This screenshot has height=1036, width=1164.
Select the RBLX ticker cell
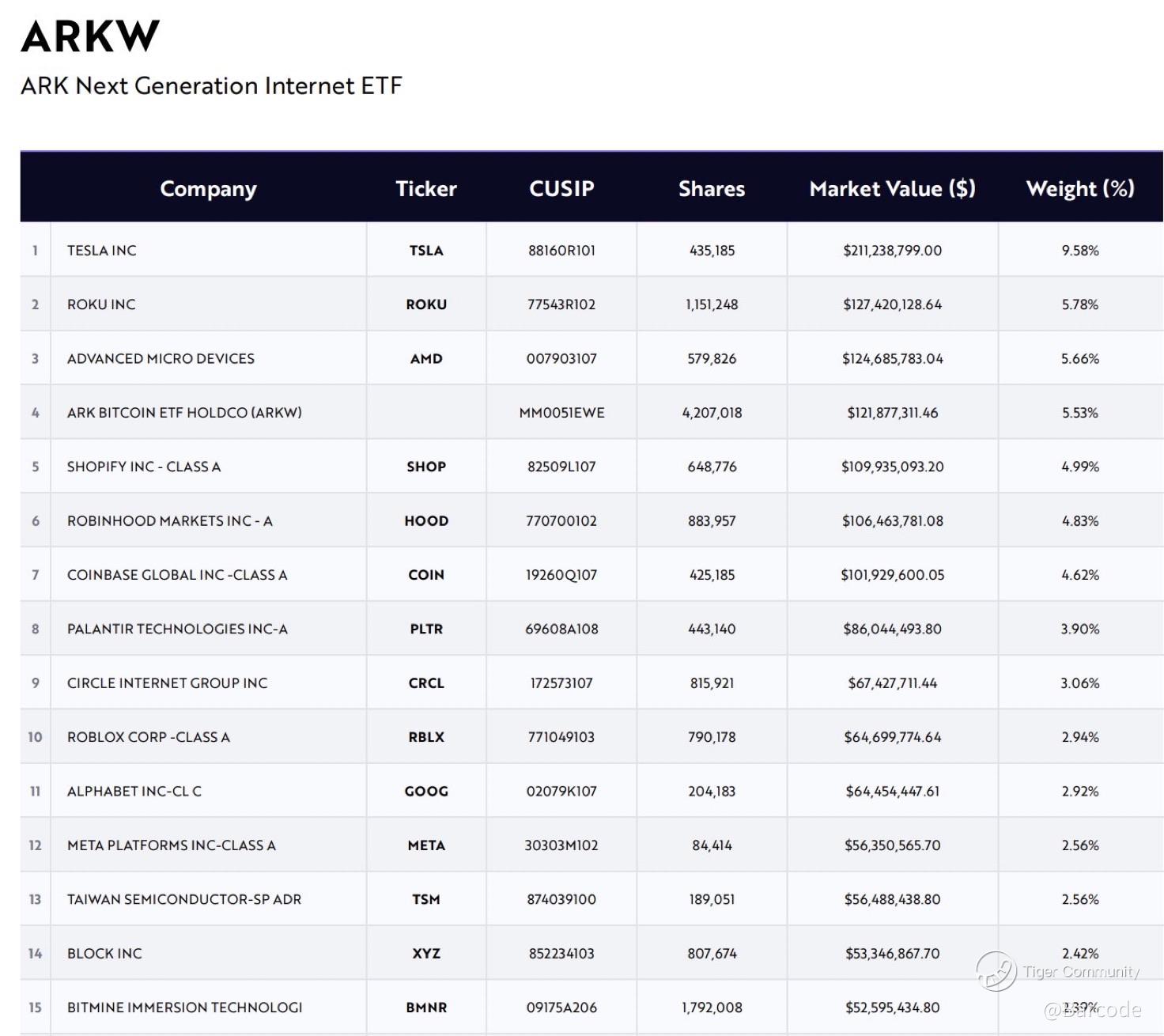tap(426, 737)
